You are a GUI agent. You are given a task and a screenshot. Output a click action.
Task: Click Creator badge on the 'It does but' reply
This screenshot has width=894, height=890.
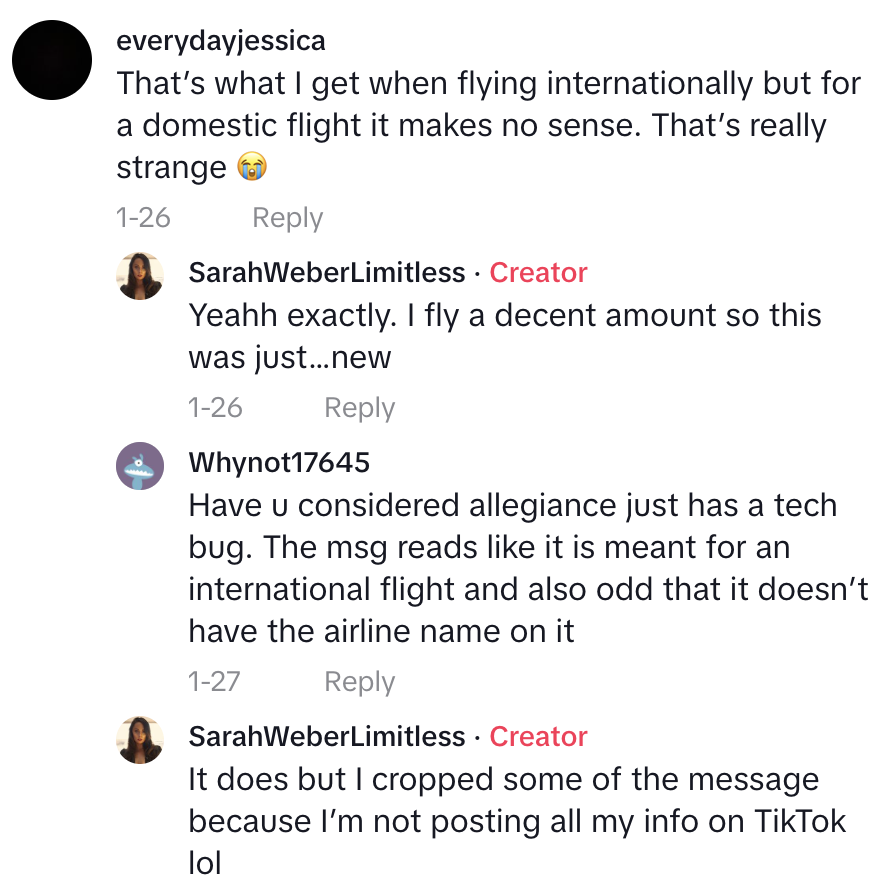coord(538,736)
